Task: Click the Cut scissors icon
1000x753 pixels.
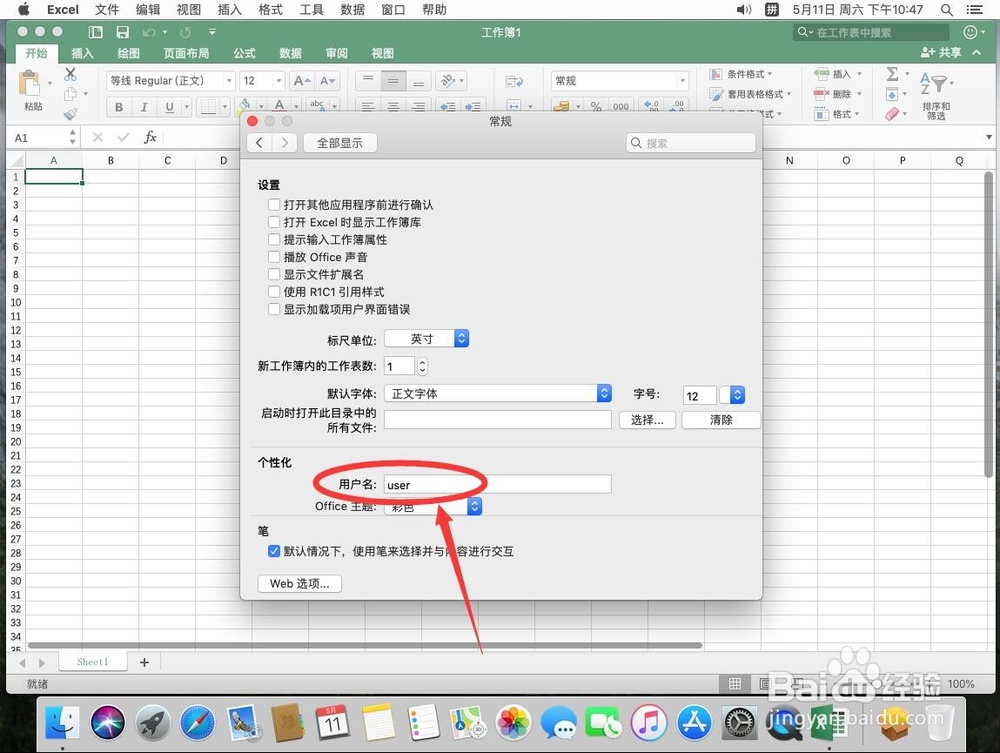Action: coord(70,74)
